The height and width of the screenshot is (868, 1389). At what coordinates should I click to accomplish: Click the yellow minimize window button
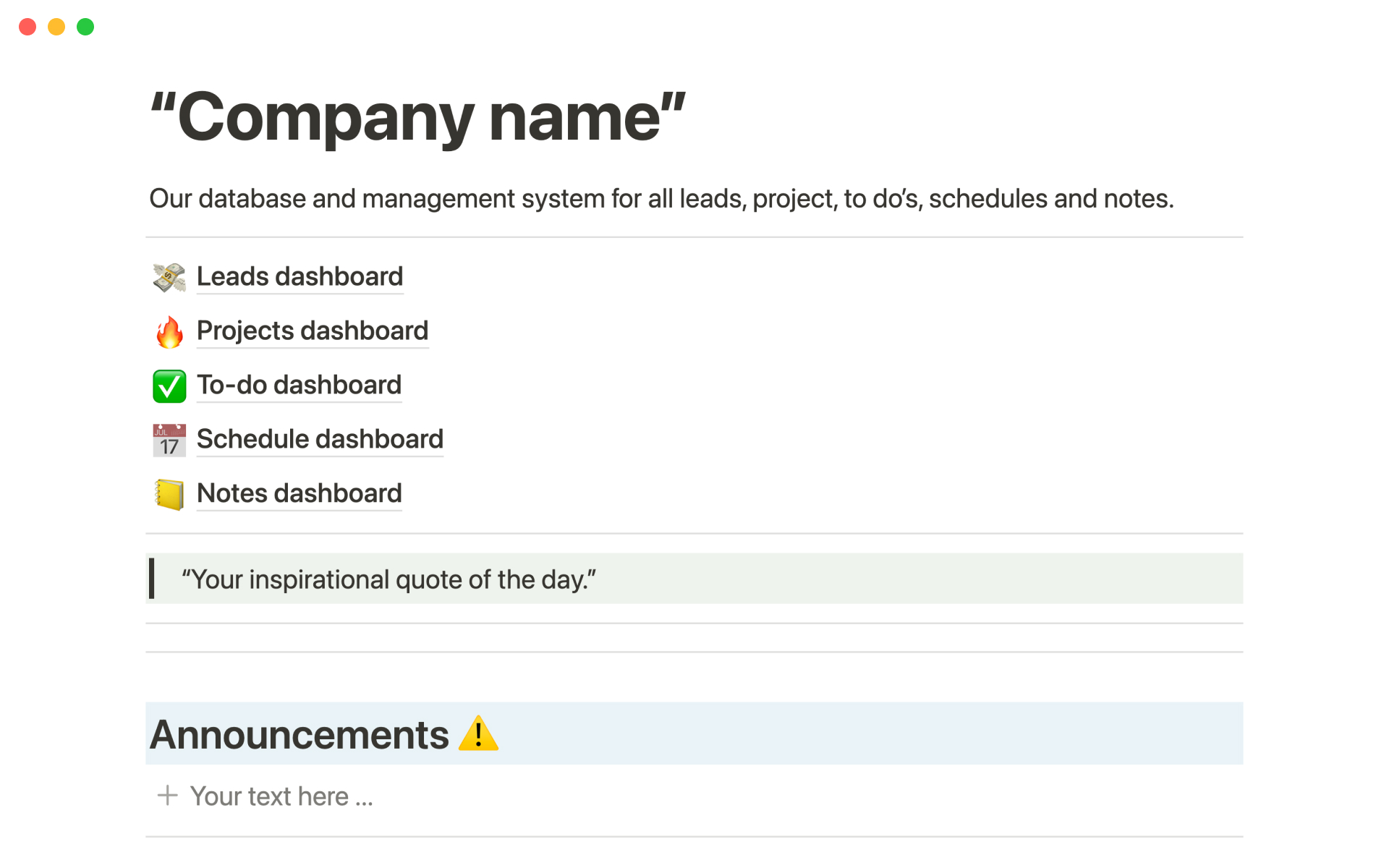[x=56, y=27]
